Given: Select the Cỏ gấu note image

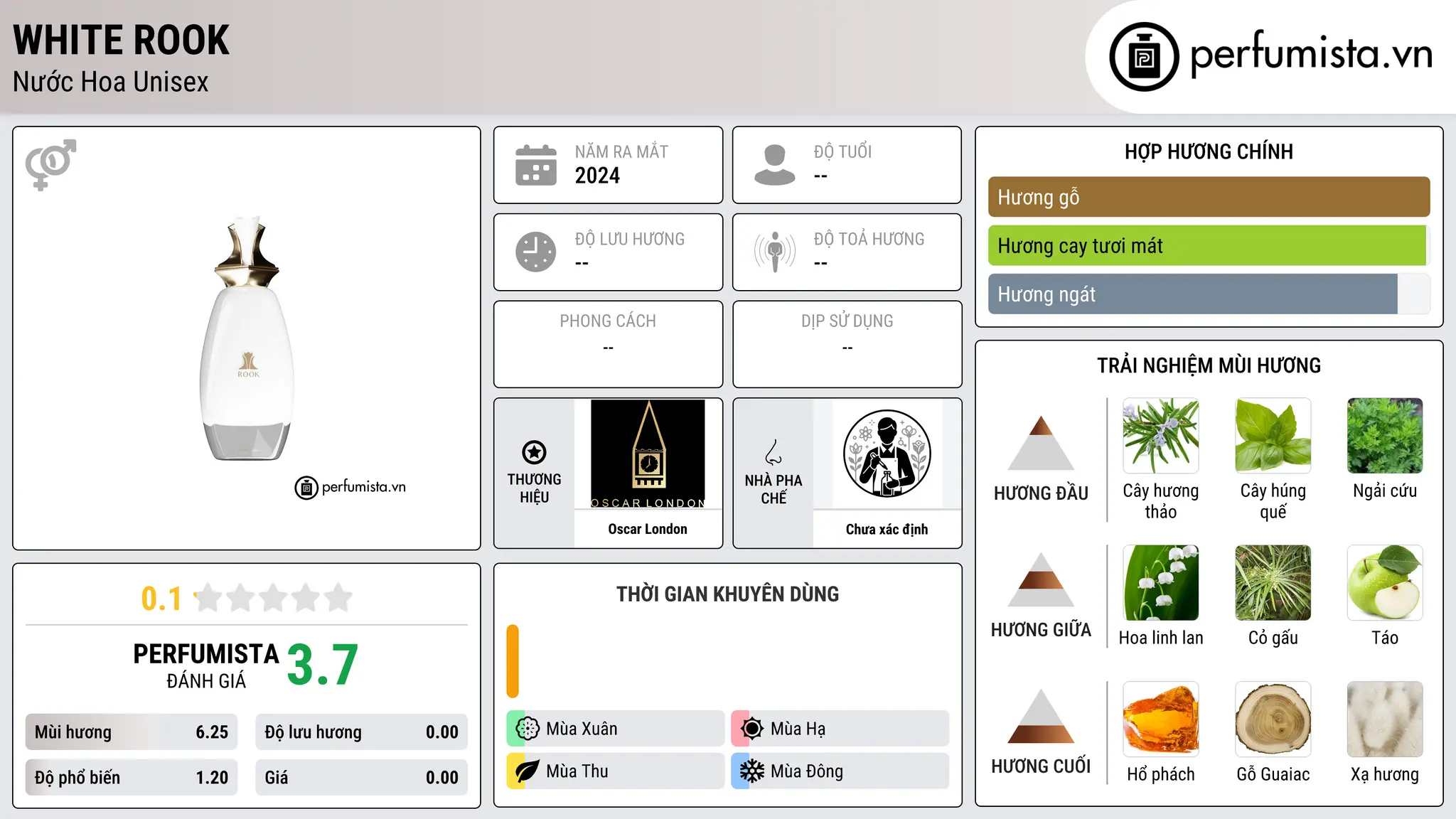Looking at the screenshot, I should (1273, 583).
